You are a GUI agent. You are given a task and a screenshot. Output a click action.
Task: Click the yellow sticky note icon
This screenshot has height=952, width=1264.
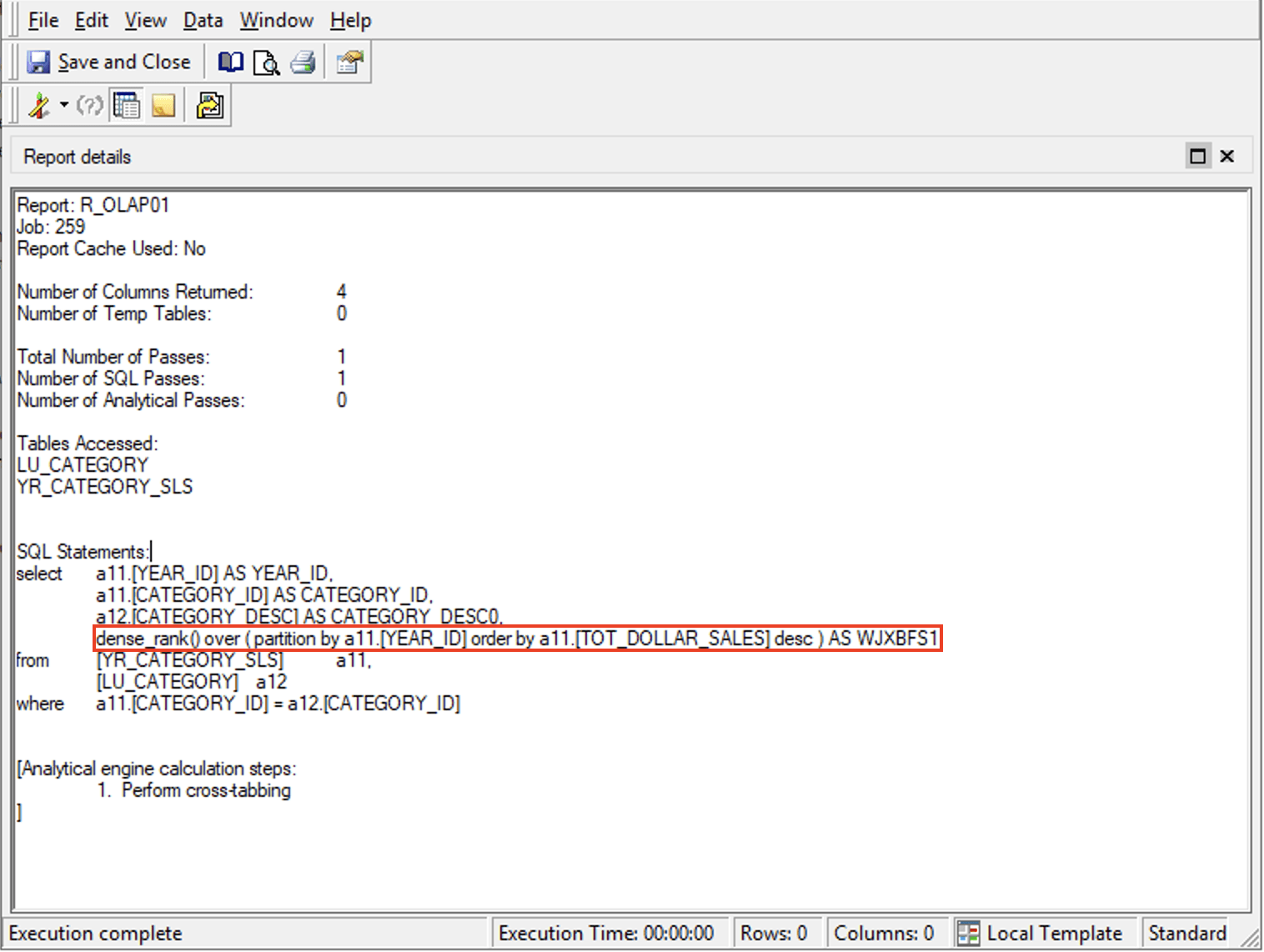click(163, 106)
